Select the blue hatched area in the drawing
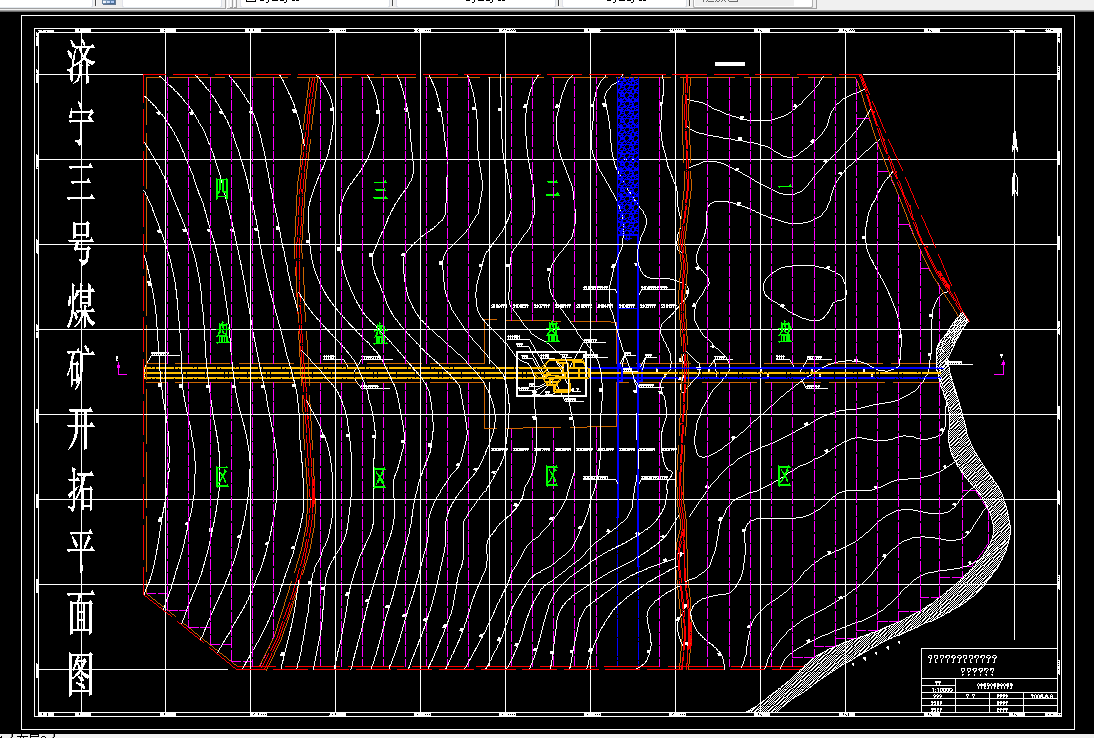This screenshot has width=1094, height=738. [628, 158]
